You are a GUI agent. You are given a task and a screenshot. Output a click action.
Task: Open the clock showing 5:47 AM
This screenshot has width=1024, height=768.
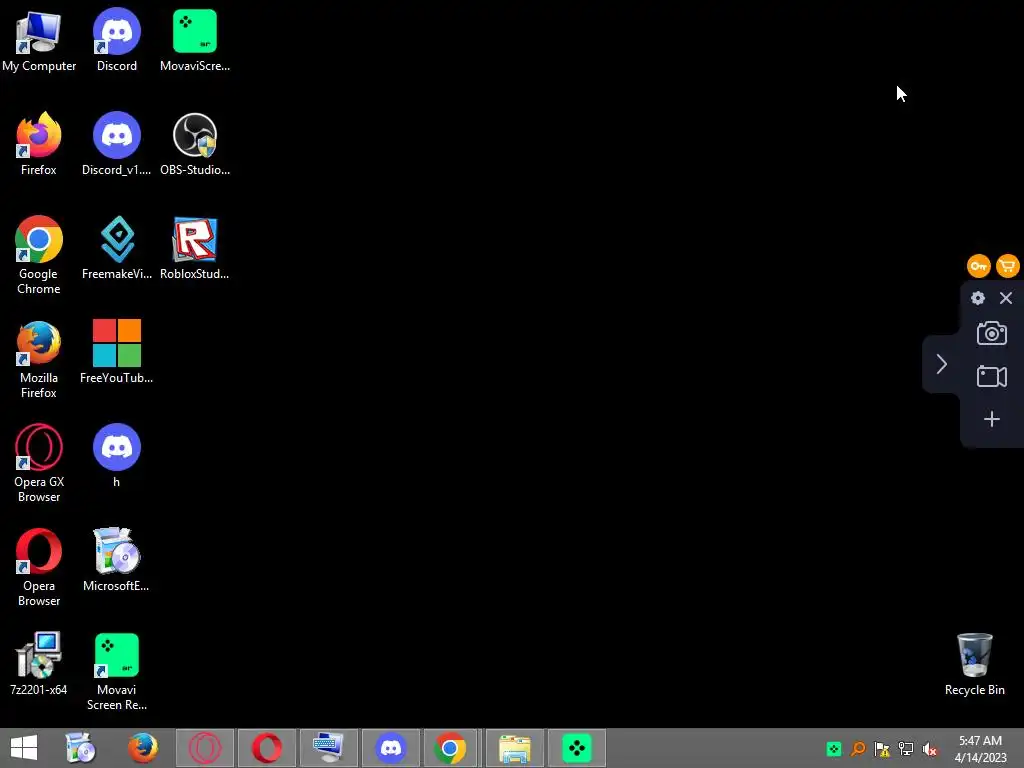(980, 749)
